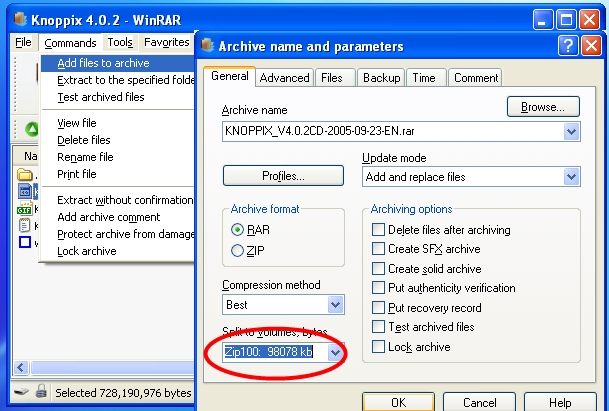The image size is (609, 411).
Task: Open the Tools menu
Action: click(x=120, y=42)
